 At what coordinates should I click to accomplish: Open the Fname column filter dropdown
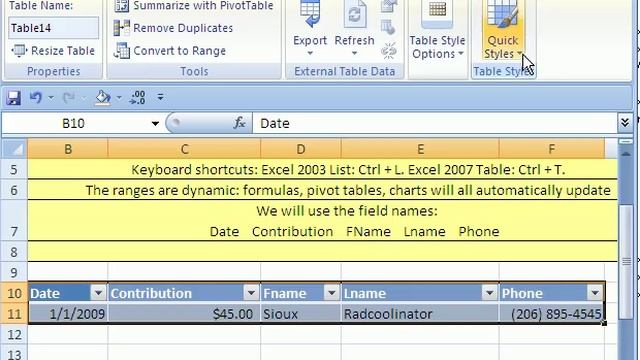(331, 293)
